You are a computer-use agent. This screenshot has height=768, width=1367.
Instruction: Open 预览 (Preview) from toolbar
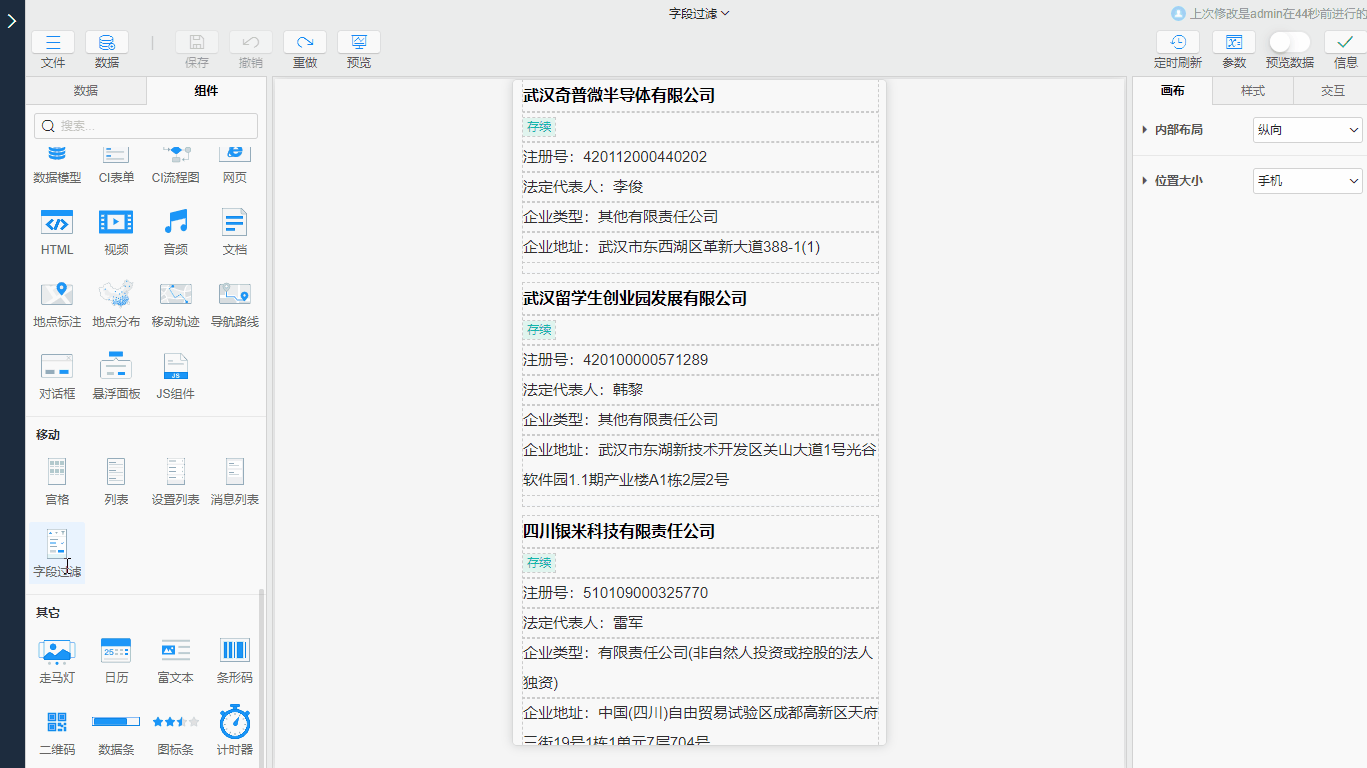point(358,43)
